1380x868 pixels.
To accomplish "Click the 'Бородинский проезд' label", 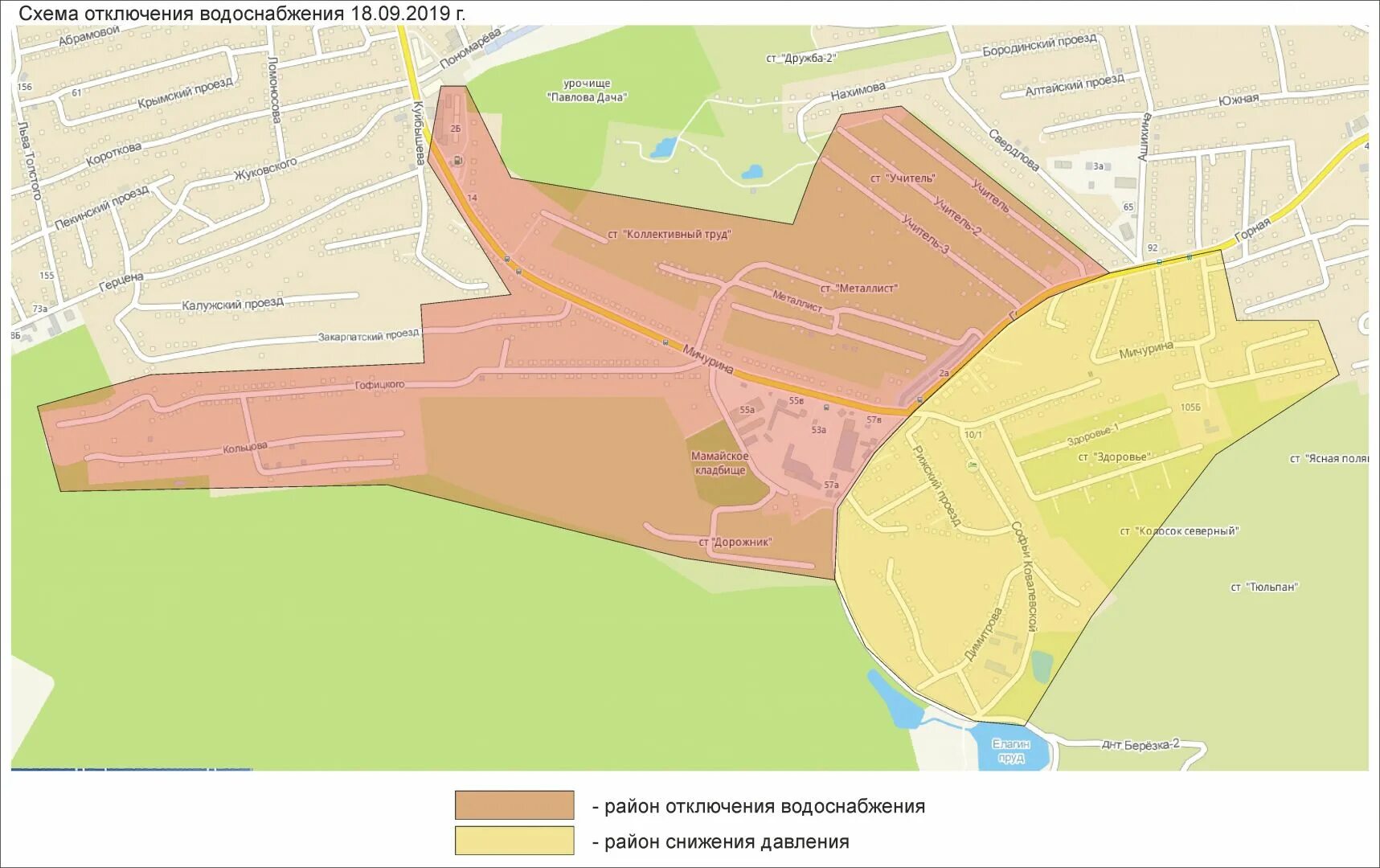I will (1039, 45).
